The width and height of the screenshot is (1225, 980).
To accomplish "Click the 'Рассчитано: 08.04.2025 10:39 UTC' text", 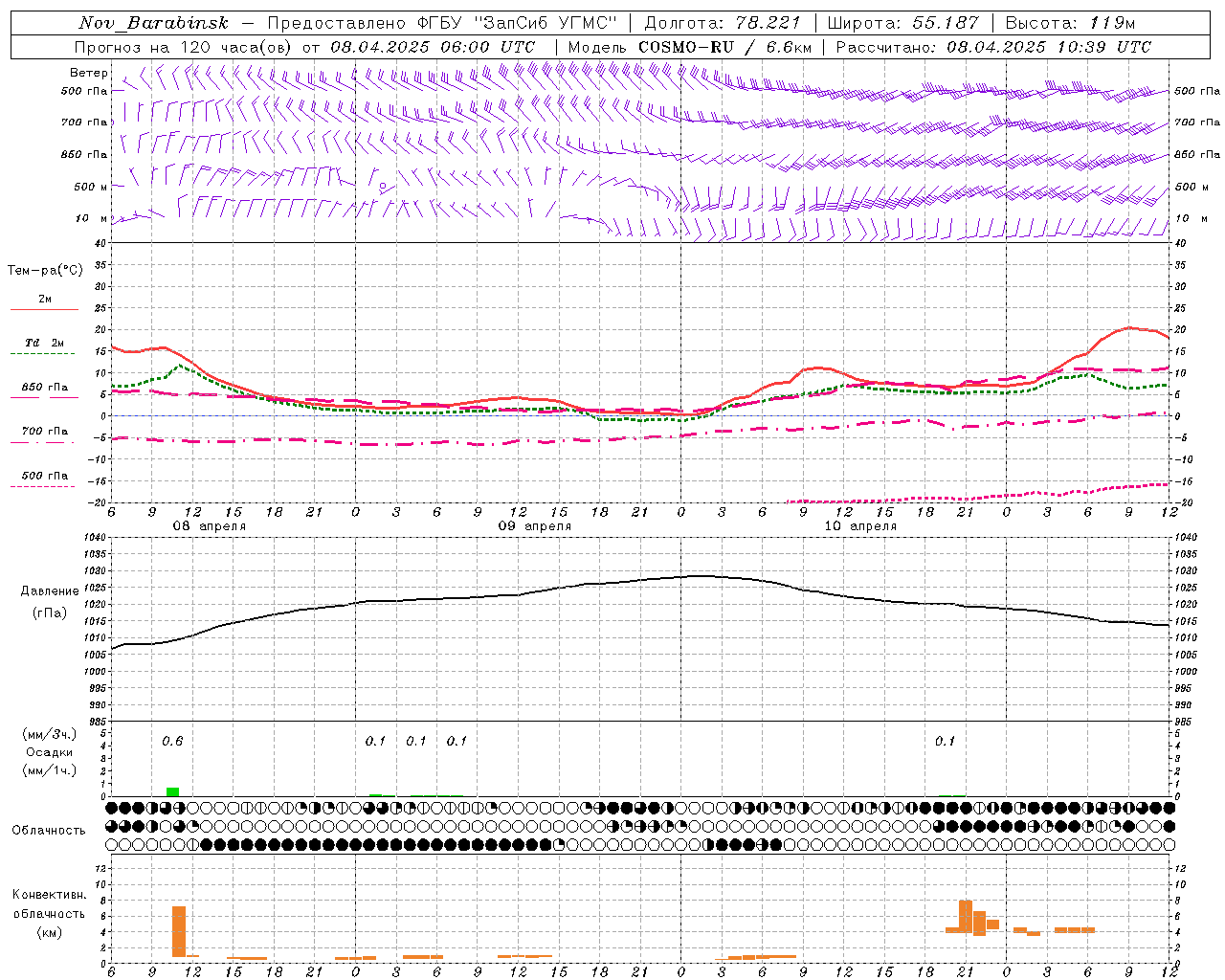I will tap(993, 47).
